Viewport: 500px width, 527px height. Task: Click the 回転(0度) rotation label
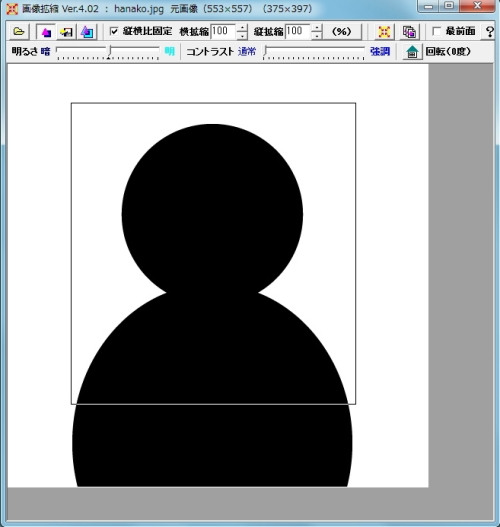[448, 52]
